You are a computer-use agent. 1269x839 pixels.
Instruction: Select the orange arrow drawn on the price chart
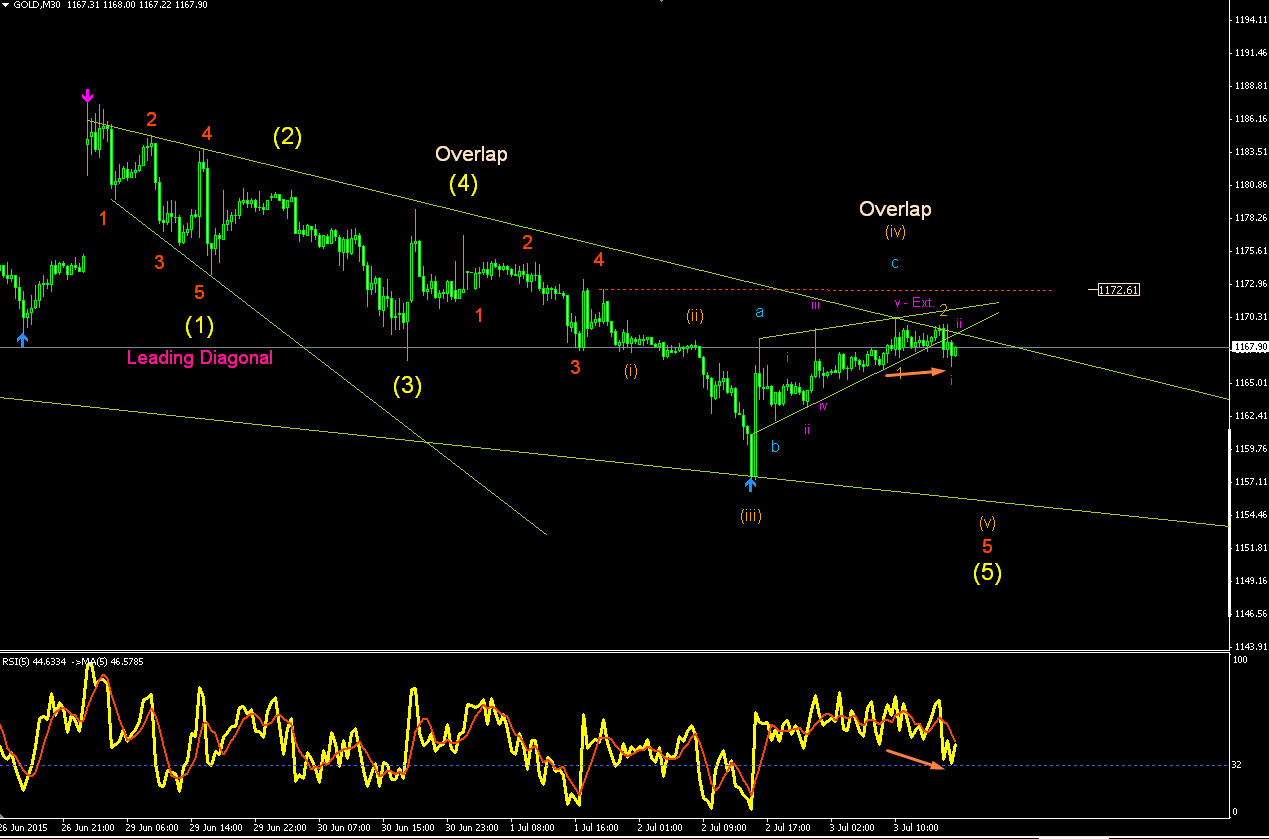click(915, 371)
